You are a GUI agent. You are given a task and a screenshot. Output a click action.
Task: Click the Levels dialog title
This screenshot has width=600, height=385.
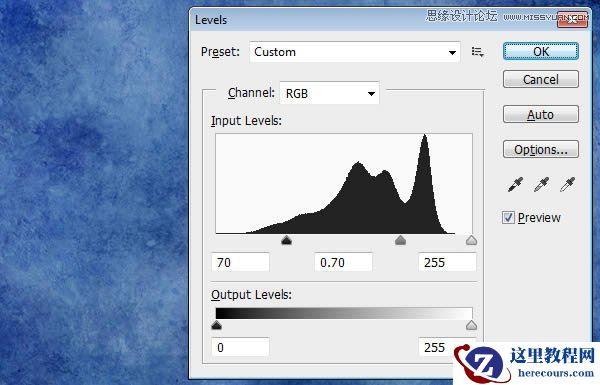pyautogui.click(x=211, y=20)
